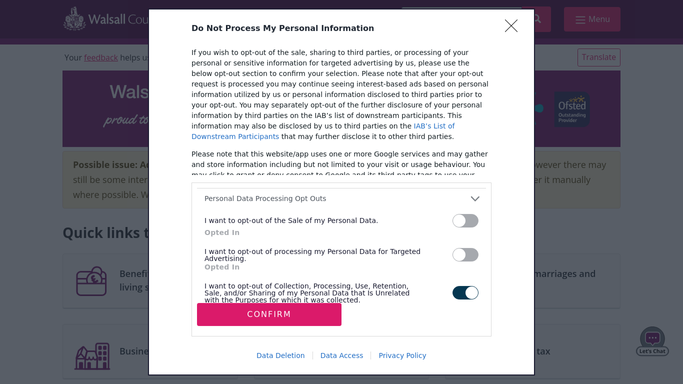Toggle opt-out of Sale of Personal Data
Viewport: 683px width, 384px height.
point(465,221)
